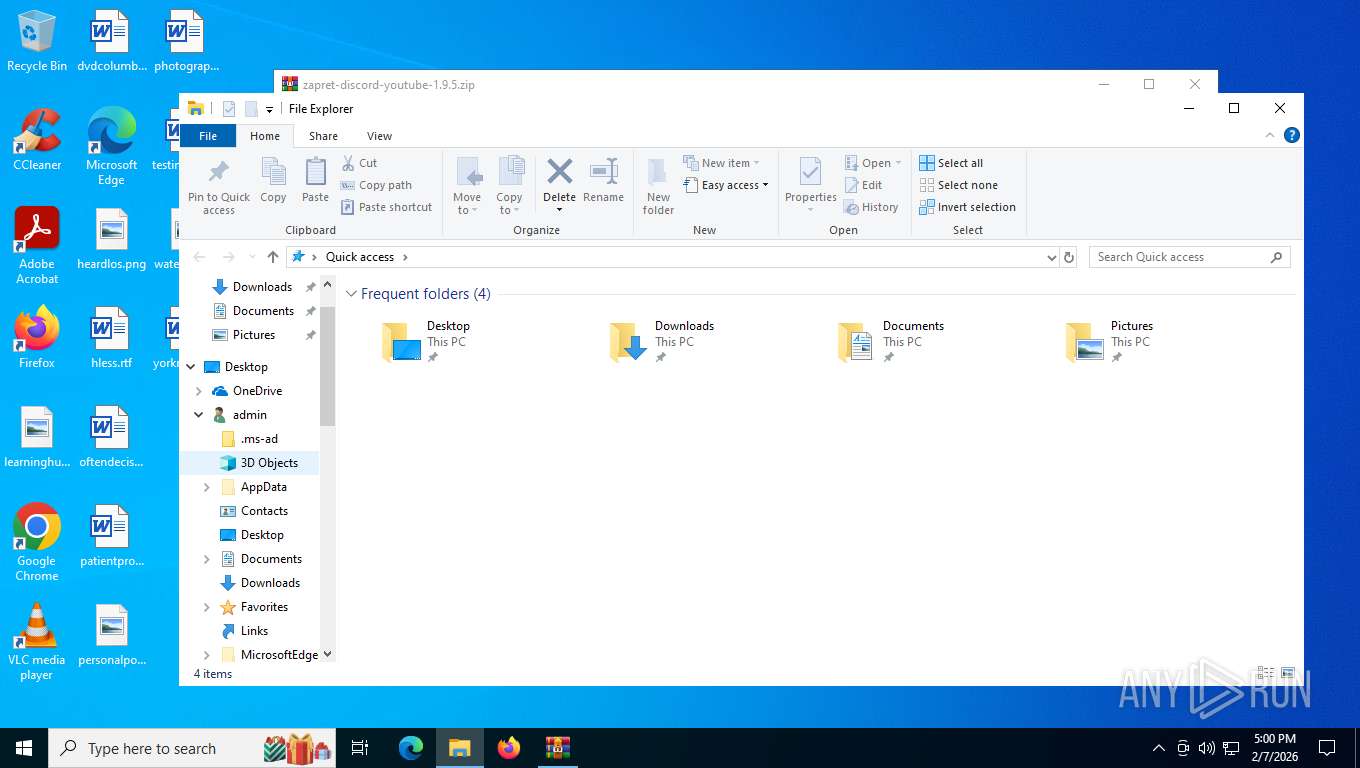Switch to large icons view in status bar
The width and height of the screenshot is (1360, 768).
pos(1288,674)
